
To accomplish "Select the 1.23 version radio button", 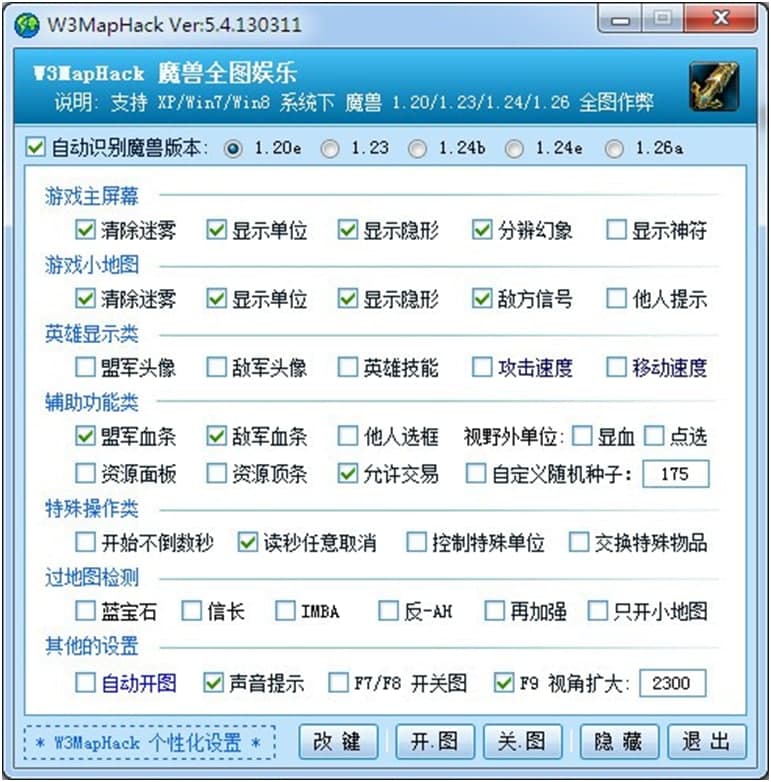I will (330, 149).
